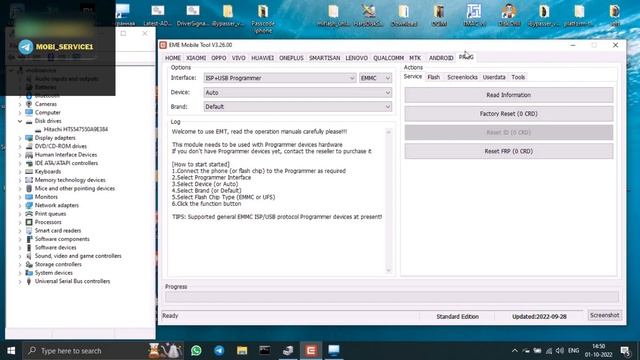Click the Windows Start button
This screenshot has width=640, height=360.
11,351
